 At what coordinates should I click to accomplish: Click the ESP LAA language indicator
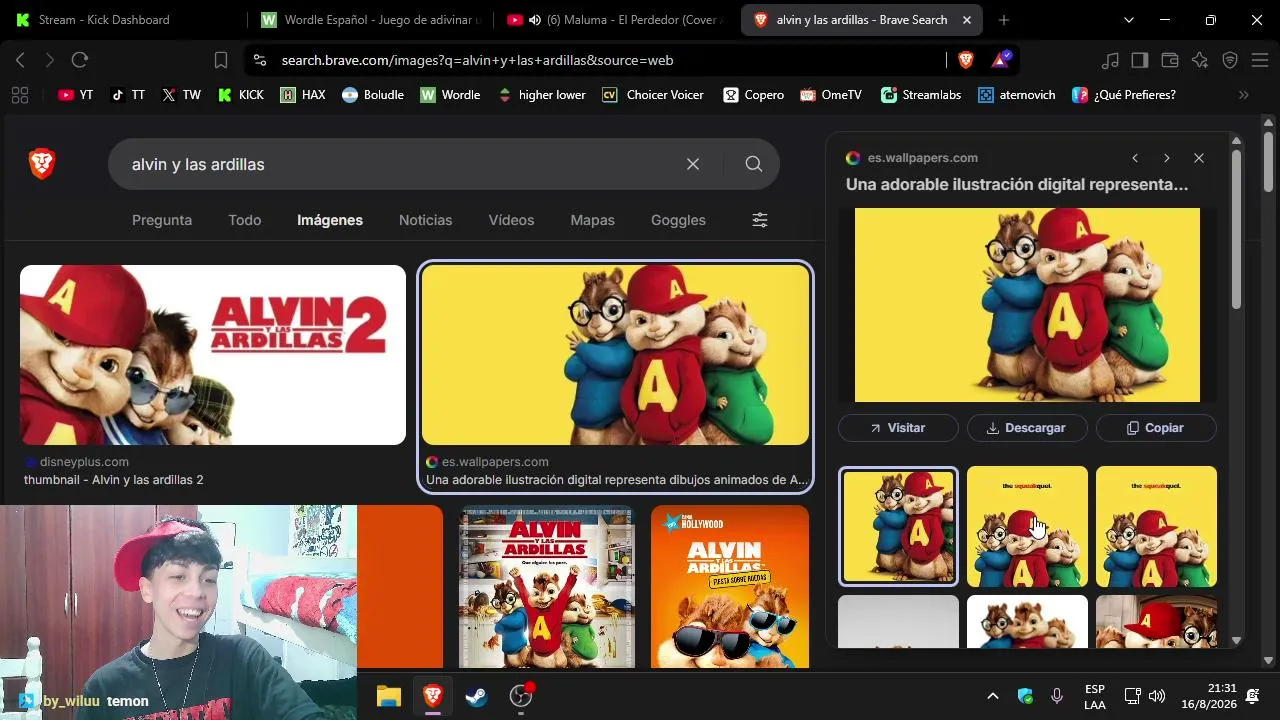click(1094, 696)
